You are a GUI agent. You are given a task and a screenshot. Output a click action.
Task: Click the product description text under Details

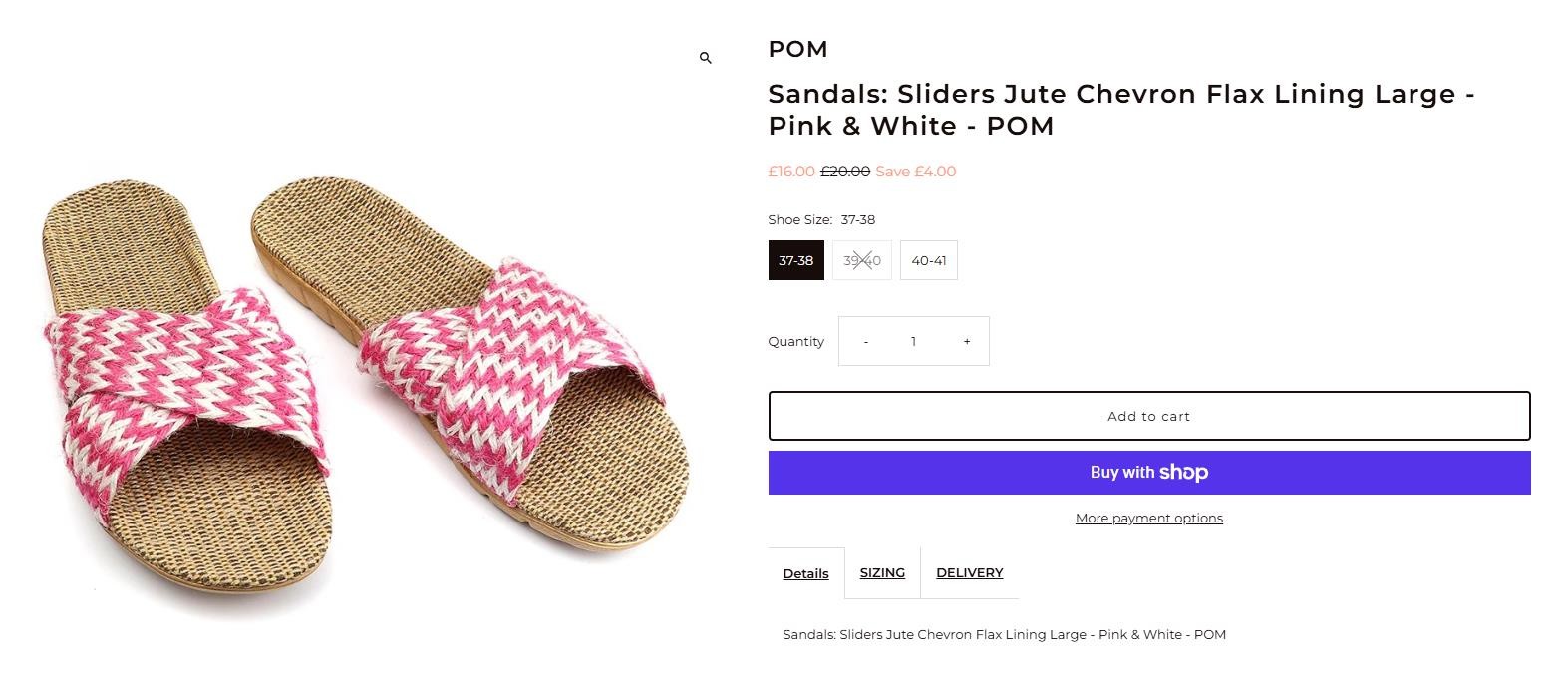pyautogui.click(x=1004, y=634)
